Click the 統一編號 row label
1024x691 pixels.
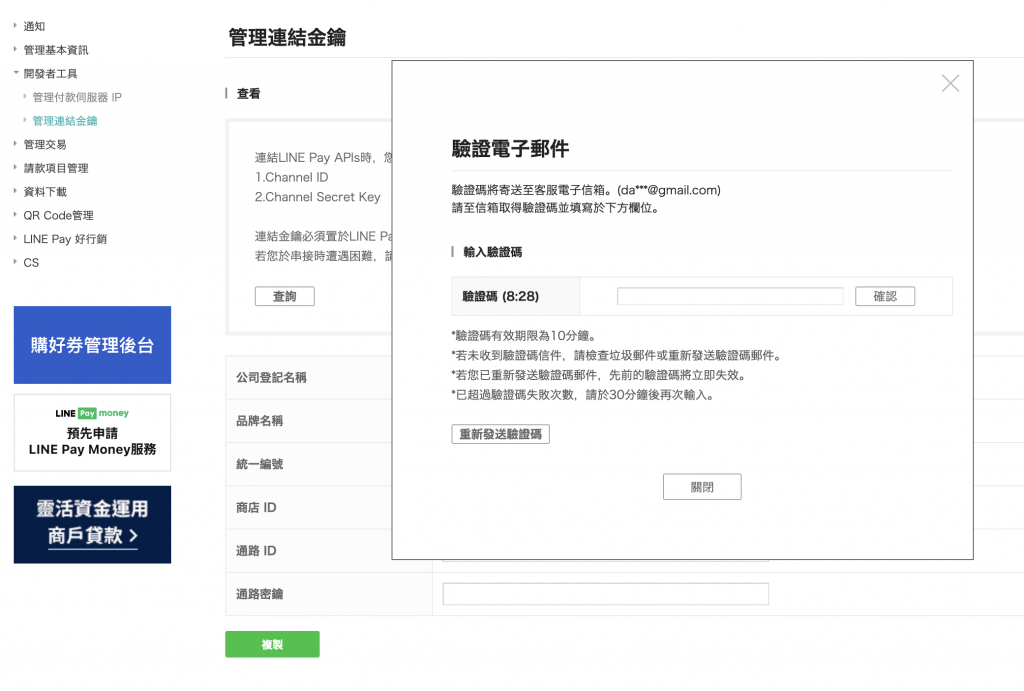[259, 464]
